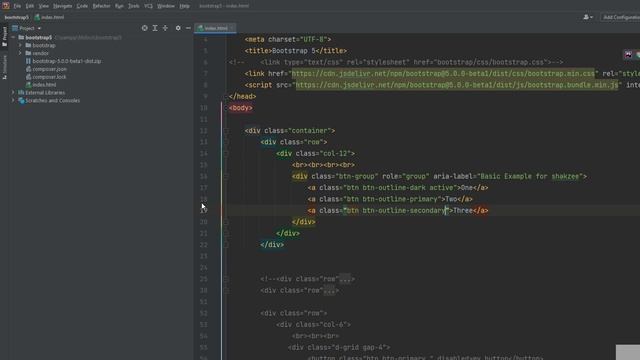This screenshot has height=360, width=640.
Task: Click the meta charset UTF-8 line
Action: pos(288,39)
